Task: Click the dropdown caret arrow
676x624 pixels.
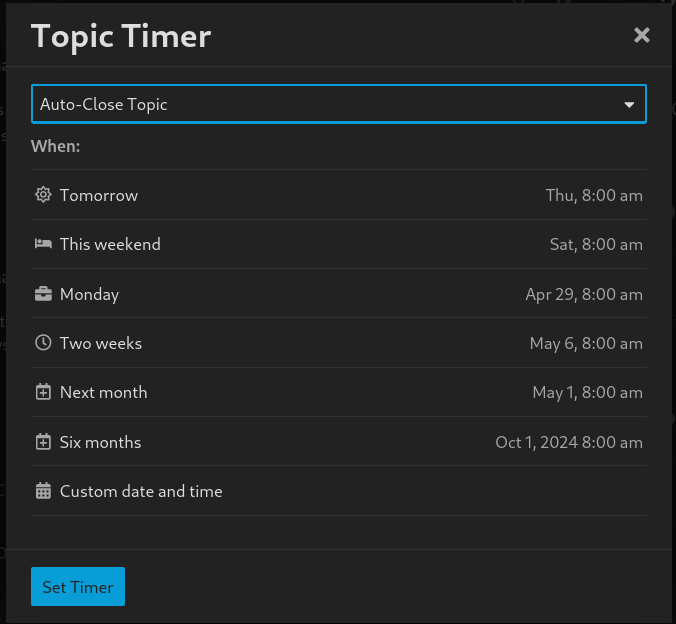Action: point(629,104)
